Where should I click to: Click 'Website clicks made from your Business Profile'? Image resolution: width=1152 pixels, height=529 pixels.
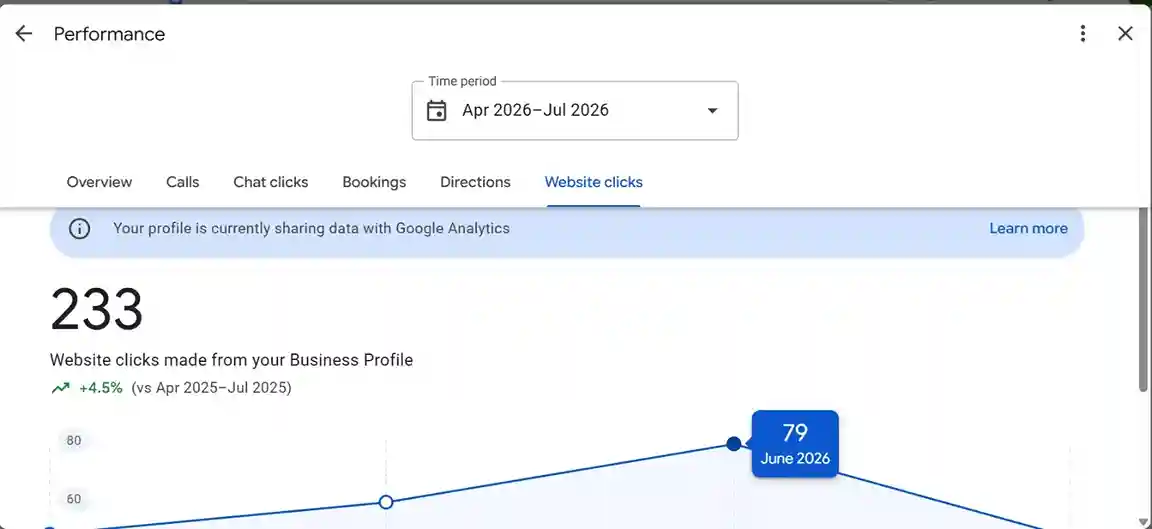point(231,360)
